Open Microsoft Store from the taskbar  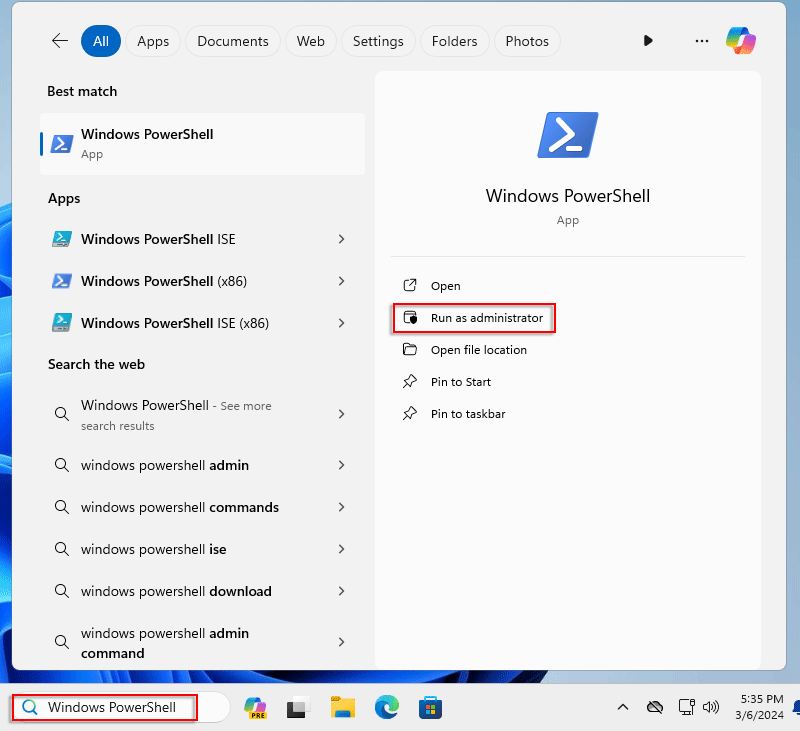430,707
